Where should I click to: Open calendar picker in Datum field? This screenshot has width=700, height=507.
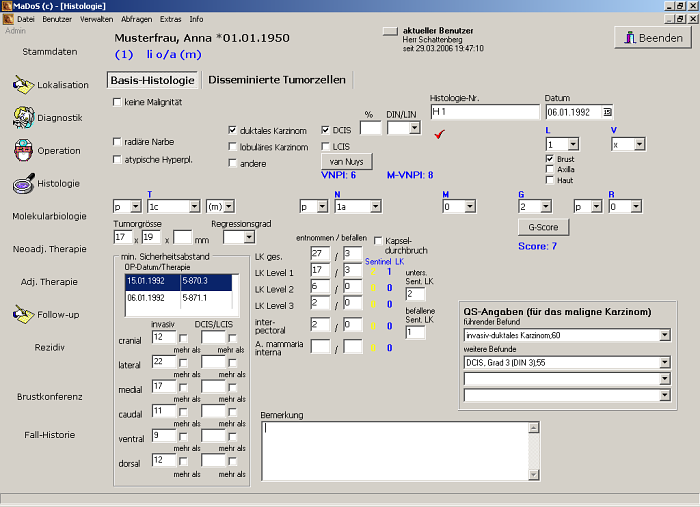[607, 112]
